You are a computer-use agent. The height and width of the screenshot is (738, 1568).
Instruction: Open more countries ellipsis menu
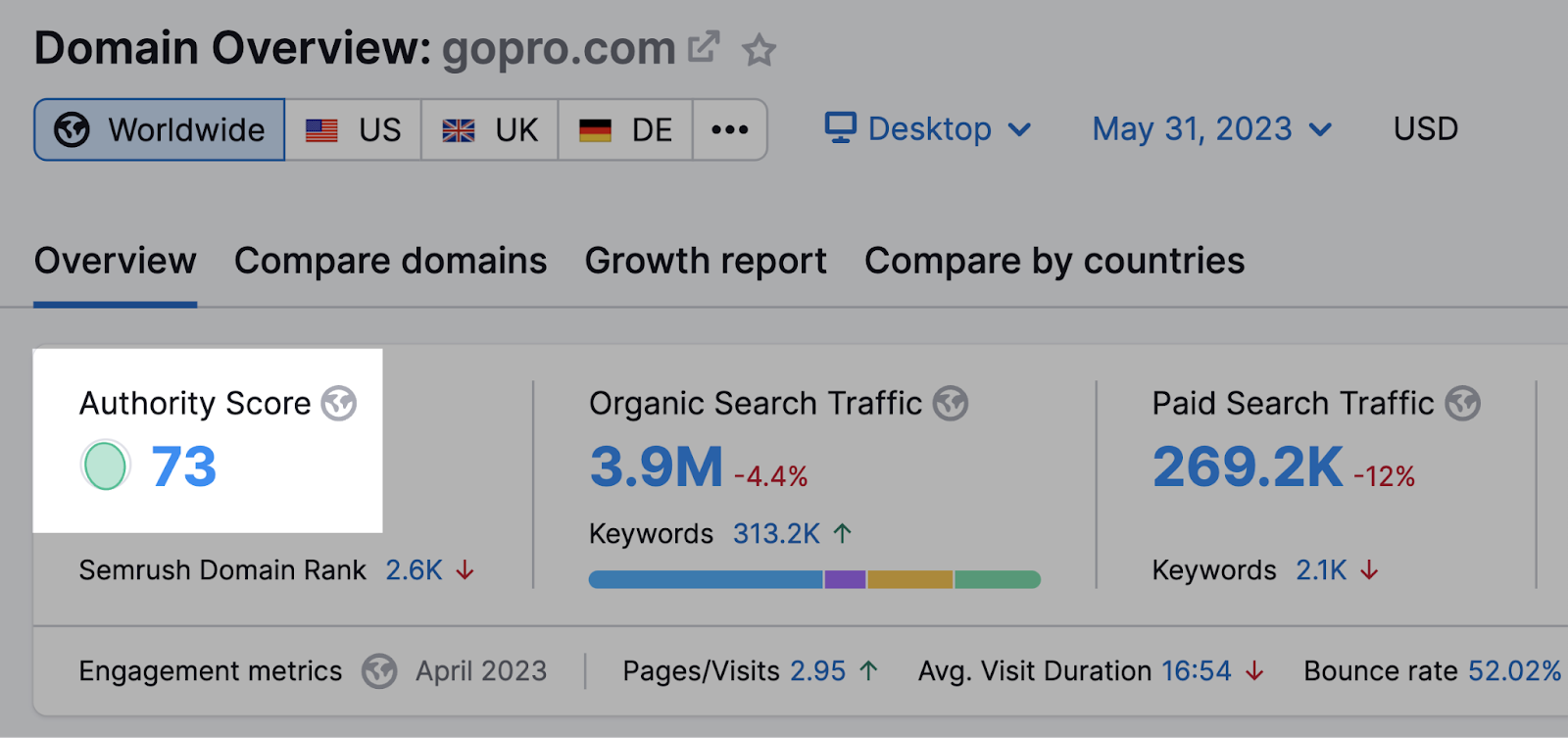point(730,129)
